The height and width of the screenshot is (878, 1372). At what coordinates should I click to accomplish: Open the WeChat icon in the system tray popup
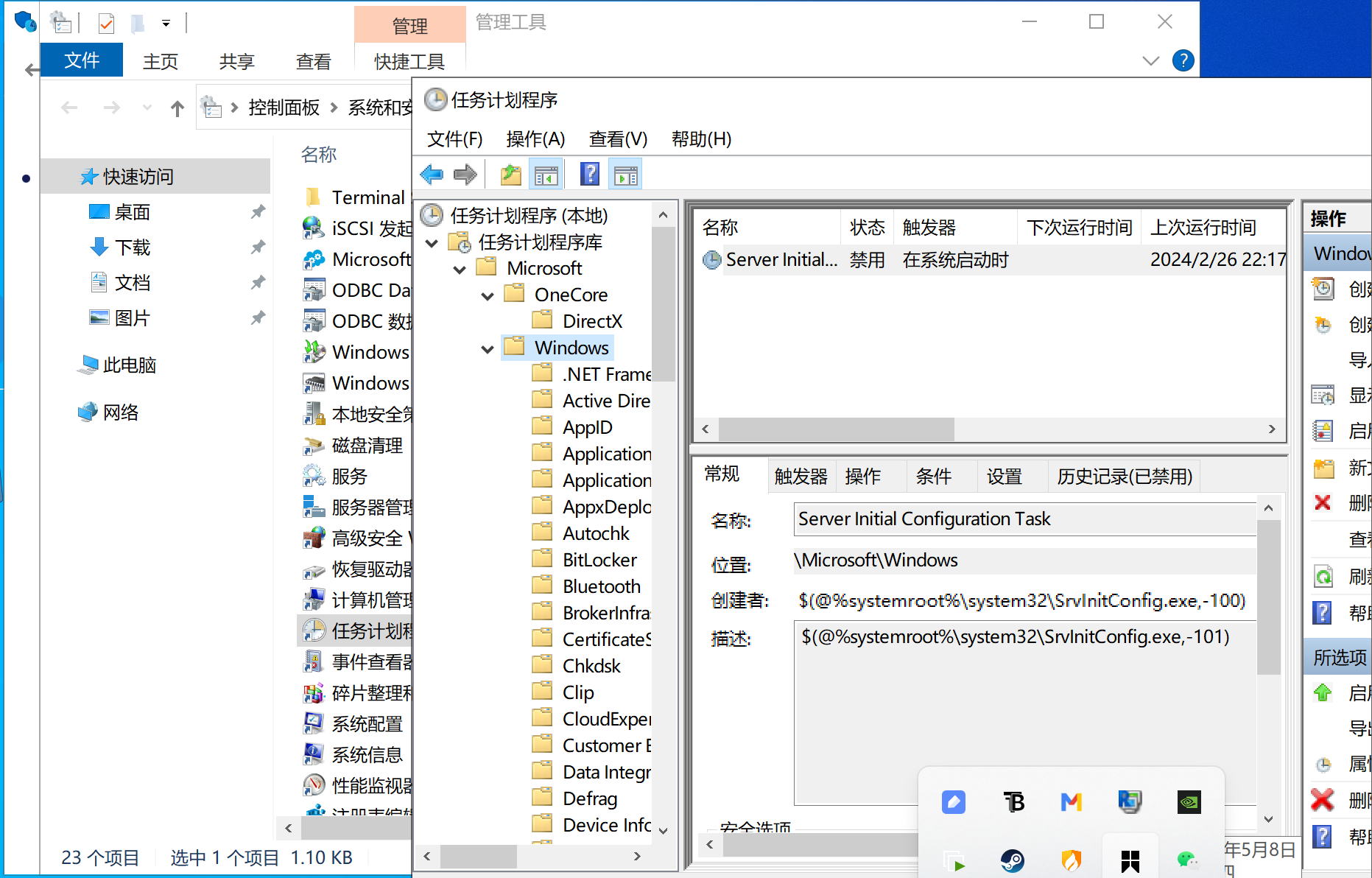coord(1187,860)
